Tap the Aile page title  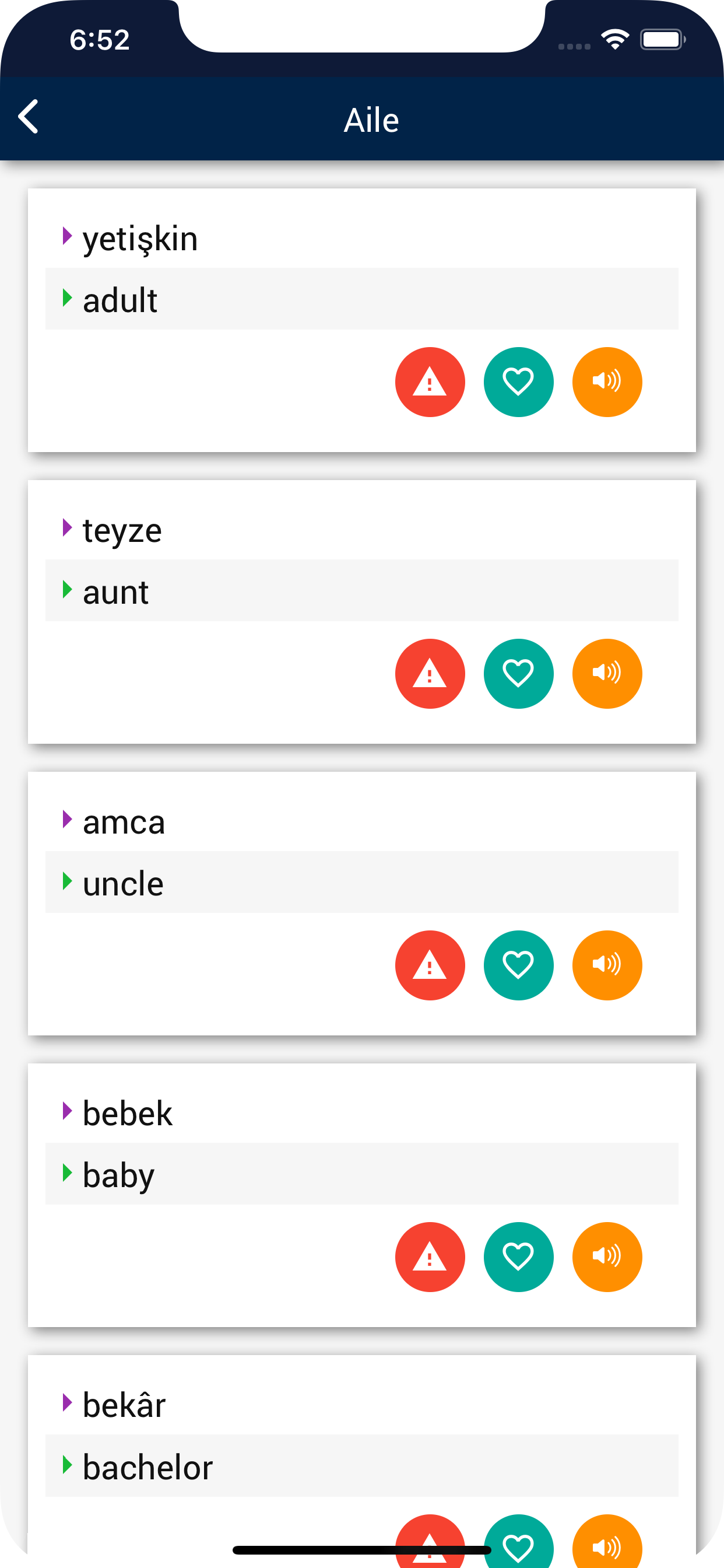tap(371, 120)
